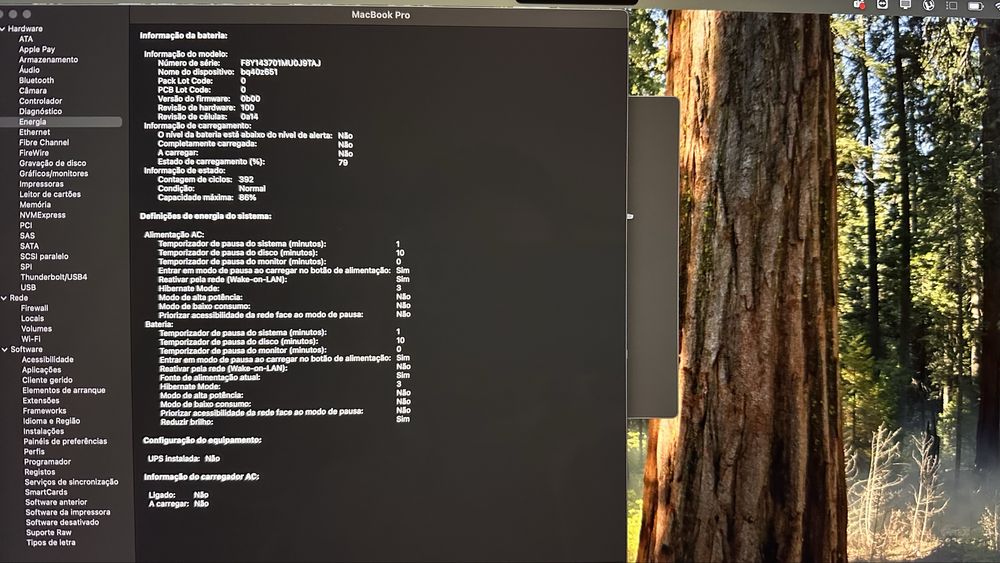The height and width of the screenshot is (563, 1000).
Task: Open Leitor de cartões item
Action: [x=50, y=194]
